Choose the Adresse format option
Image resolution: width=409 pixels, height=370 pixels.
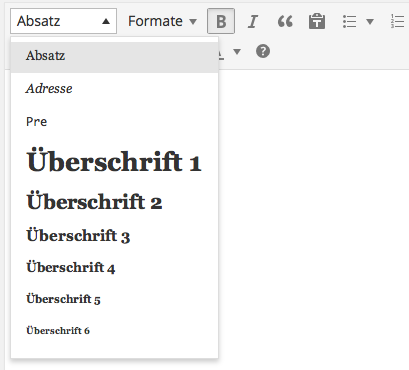(x=114, y=89)
